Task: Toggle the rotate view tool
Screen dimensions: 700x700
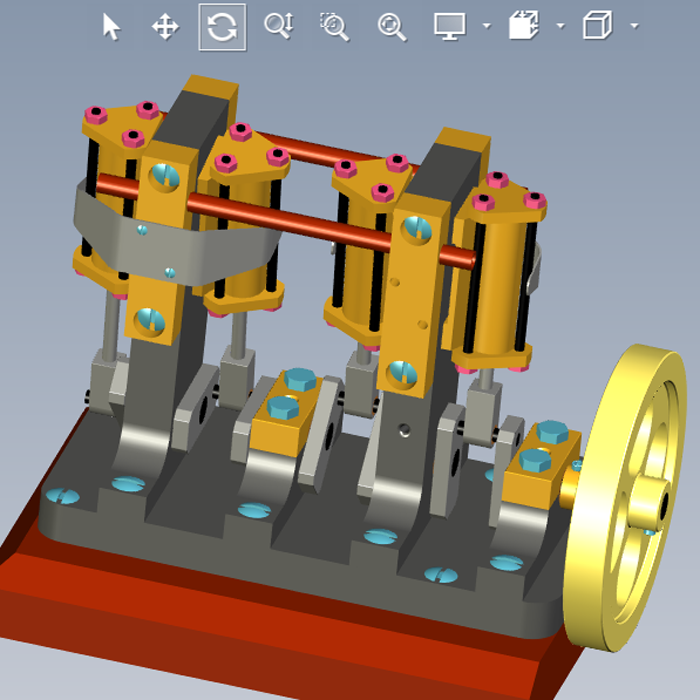Action: (222, 27)
